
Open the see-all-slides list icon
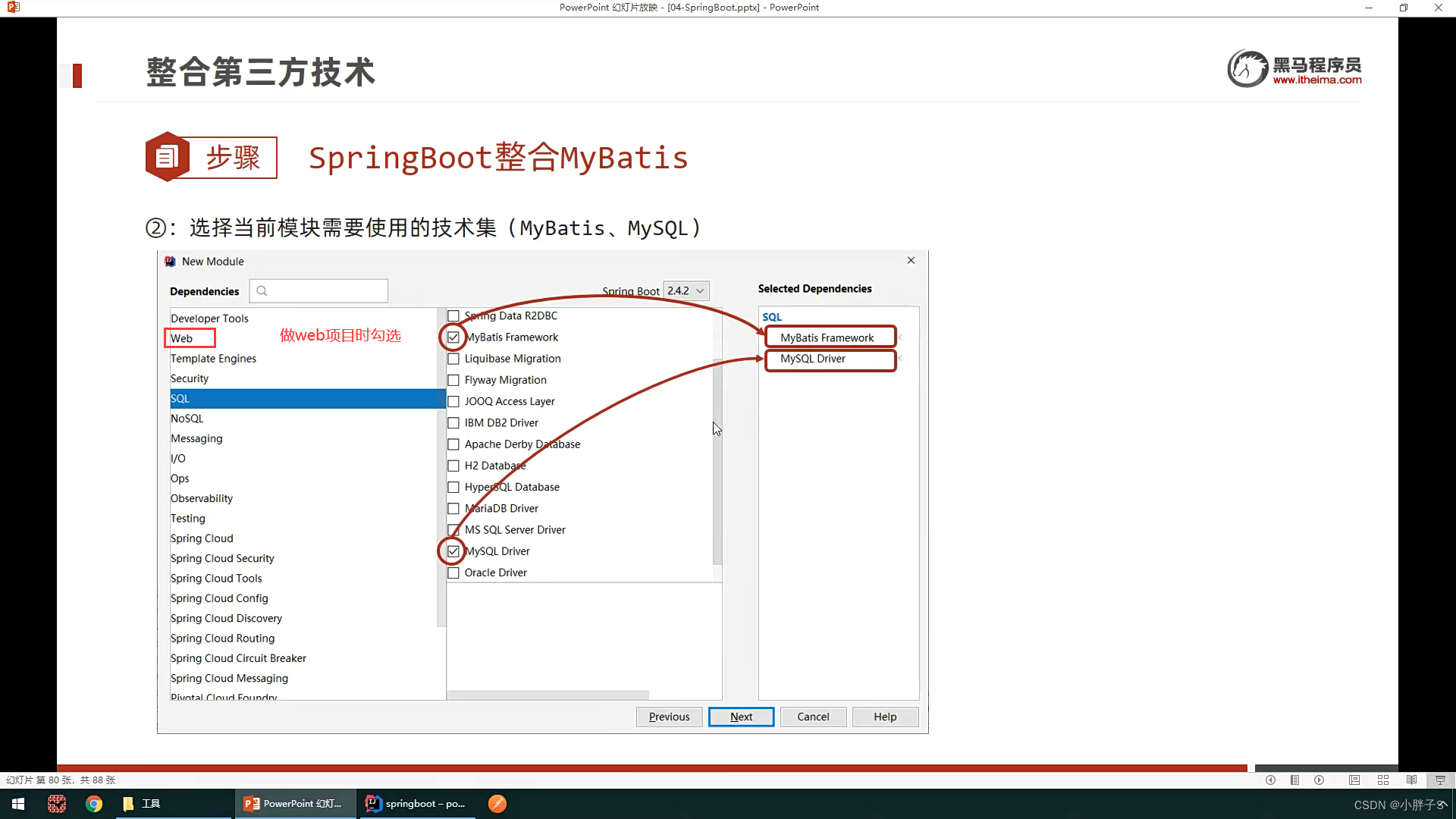click(1294, 780)
